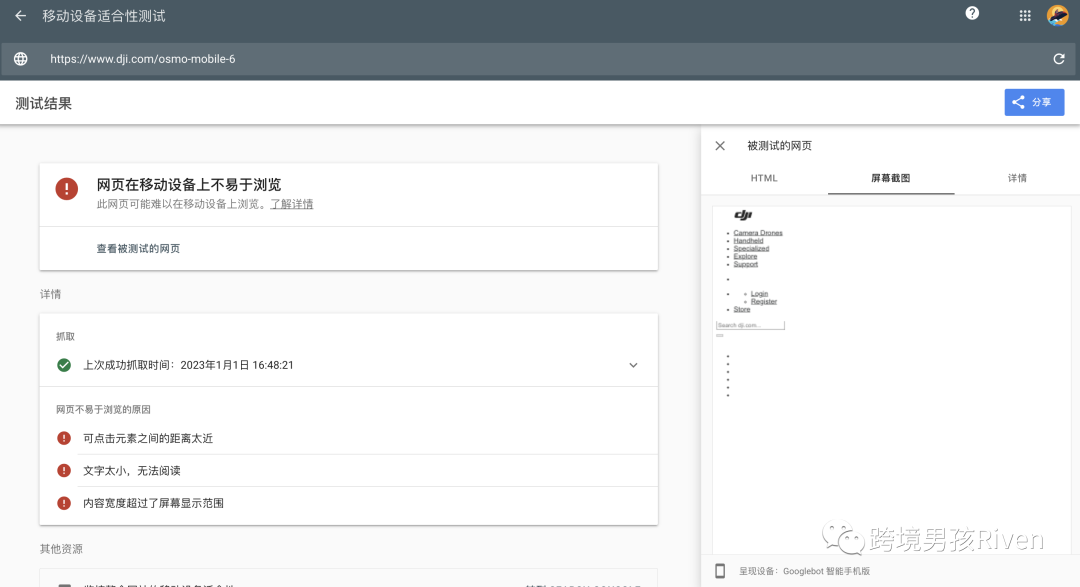Open the help question mark icon
The height and width of the screenshot is (587, 1080).
(972, 13)
